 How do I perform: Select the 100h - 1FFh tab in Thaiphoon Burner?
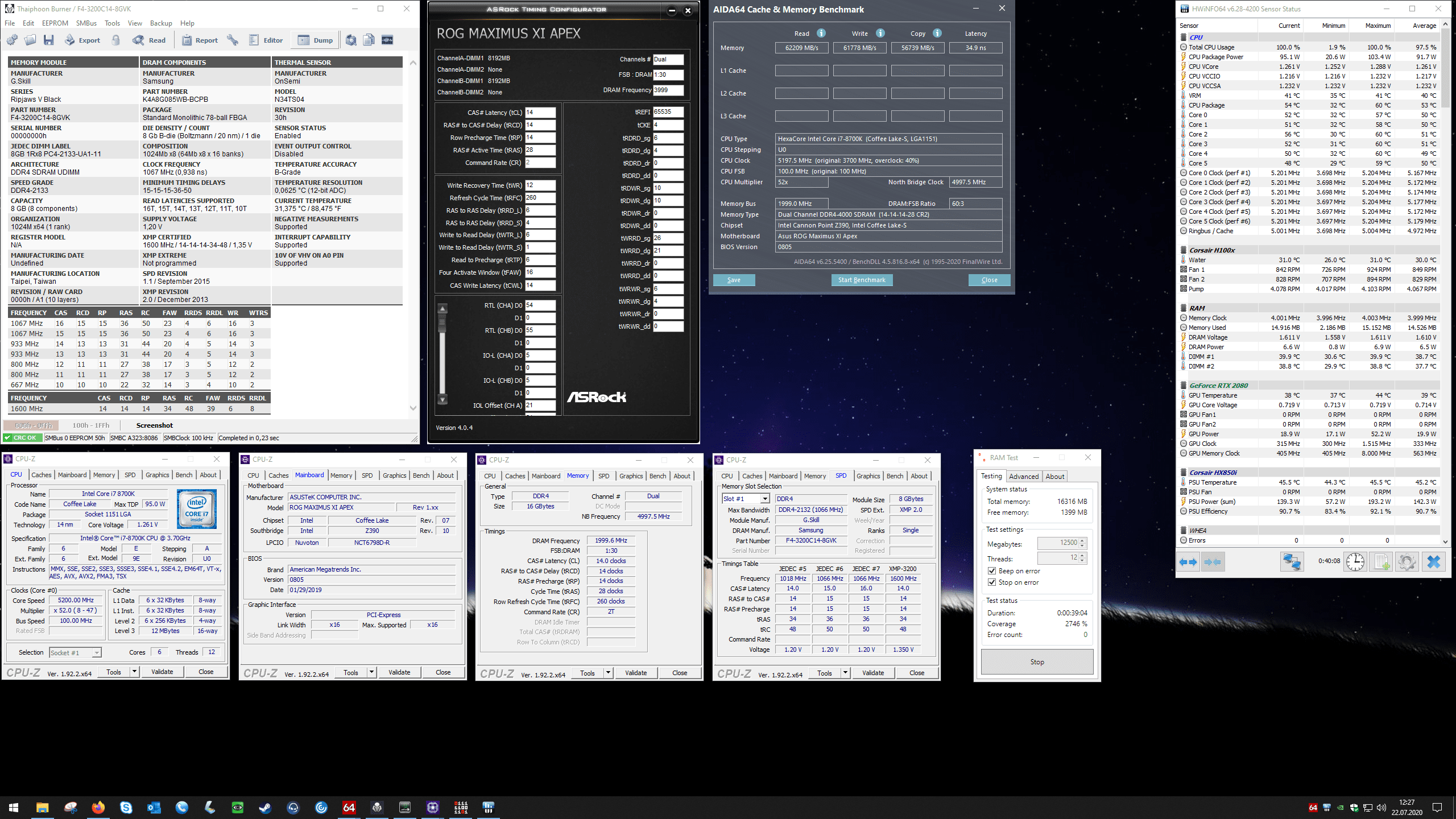click(x=90, y=425)
